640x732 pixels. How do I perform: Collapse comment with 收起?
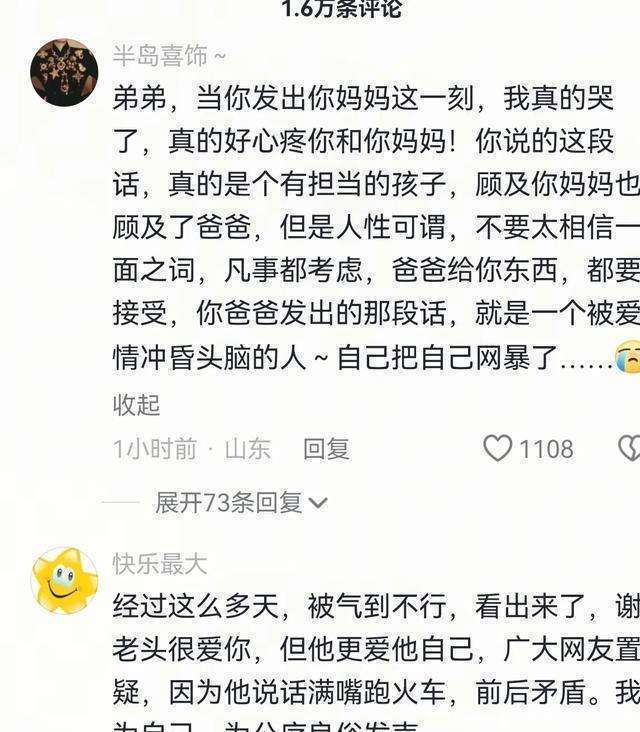(x=137, y=405)
